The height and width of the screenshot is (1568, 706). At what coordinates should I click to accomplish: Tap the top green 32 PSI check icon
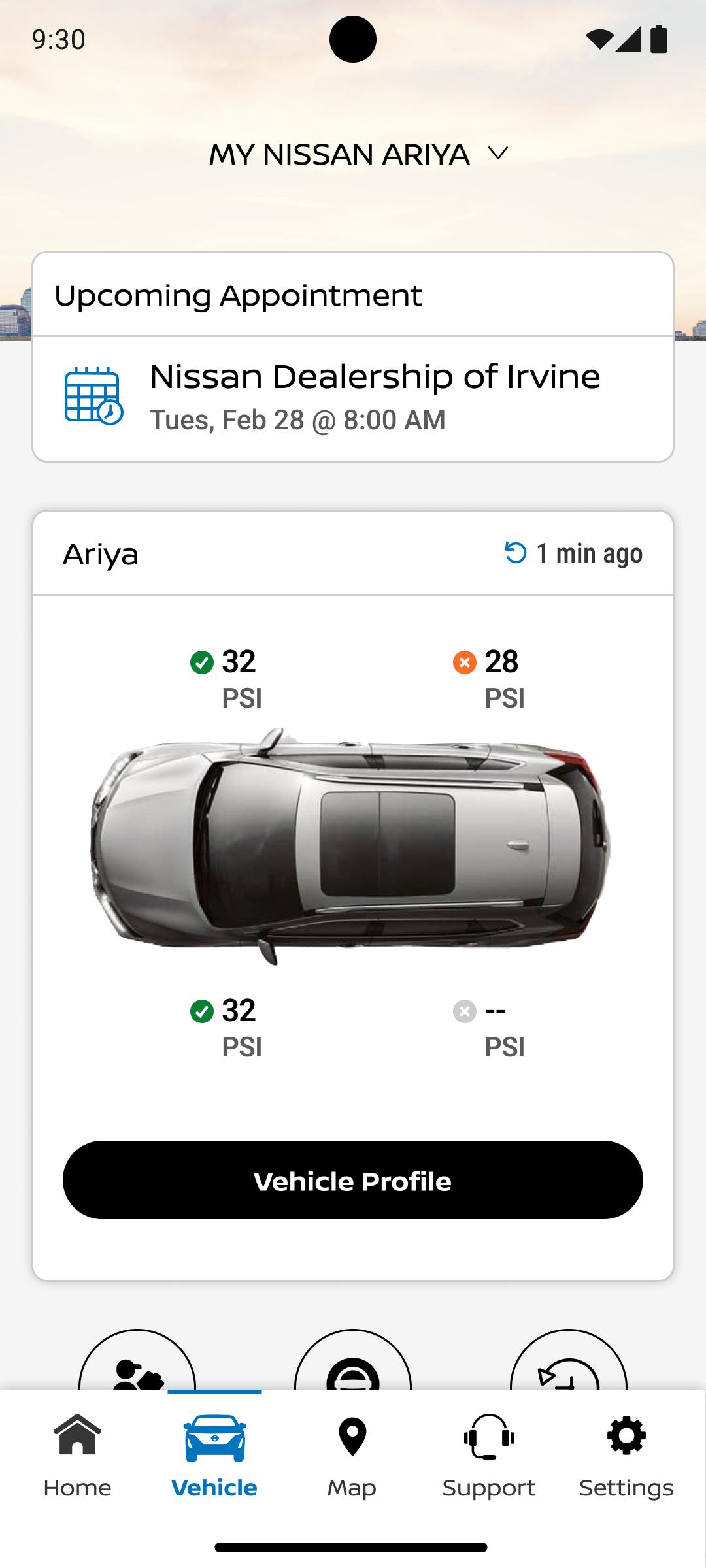point(201,662)
